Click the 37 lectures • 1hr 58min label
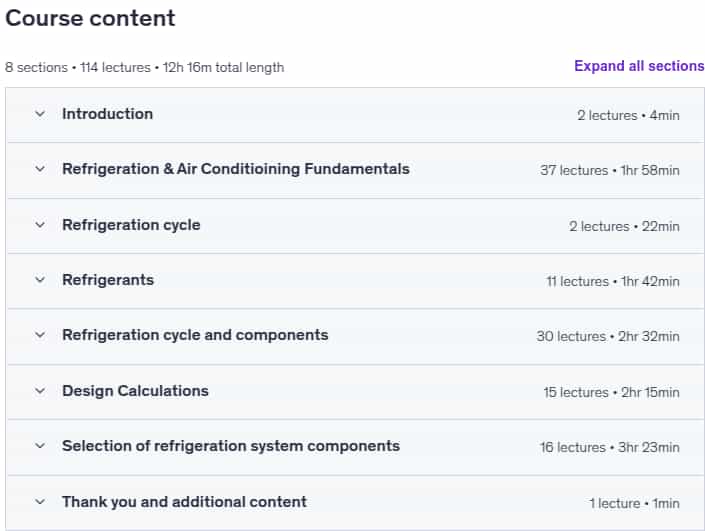705x531 pixels. point(610,170)
